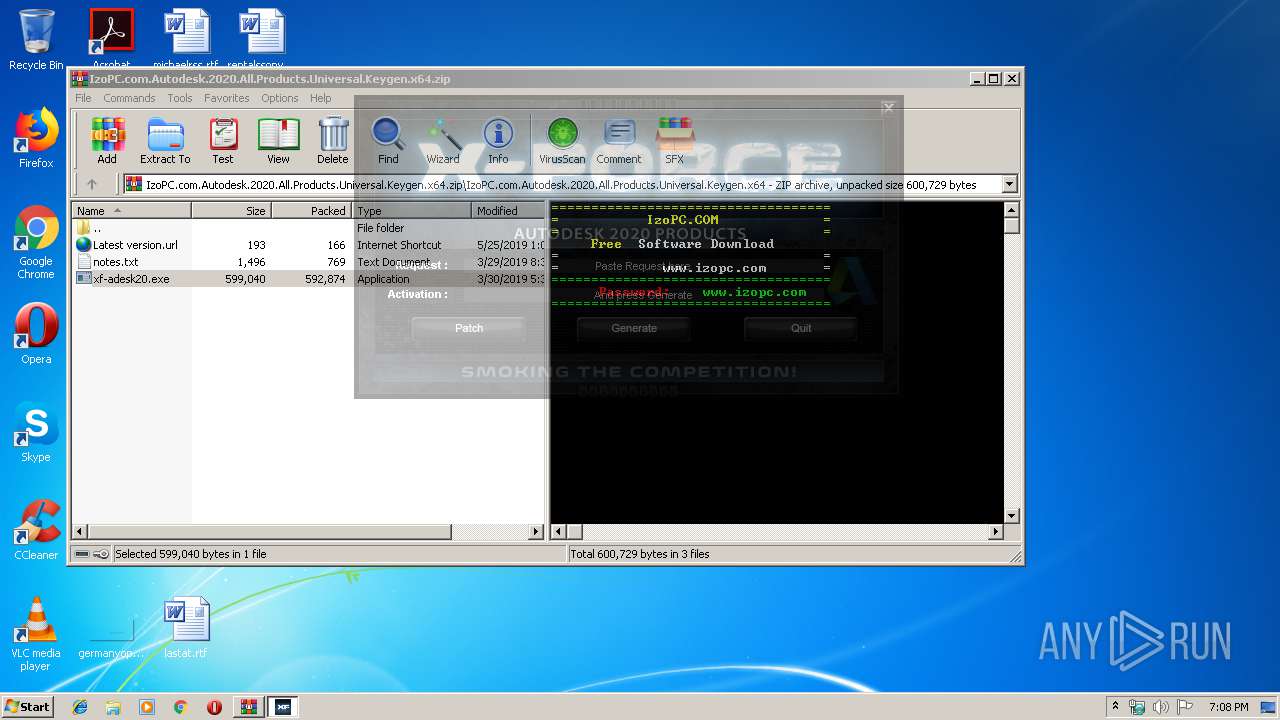Sort file list by Packed column
Image resolution: width=1280 pixels, height=720 pixels.
pyautogui.click(x=311, y=211)
